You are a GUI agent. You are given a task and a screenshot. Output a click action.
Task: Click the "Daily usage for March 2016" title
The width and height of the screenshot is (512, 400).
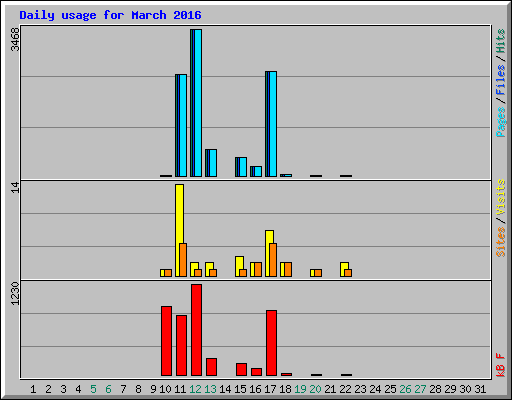(x=110, y=15)
